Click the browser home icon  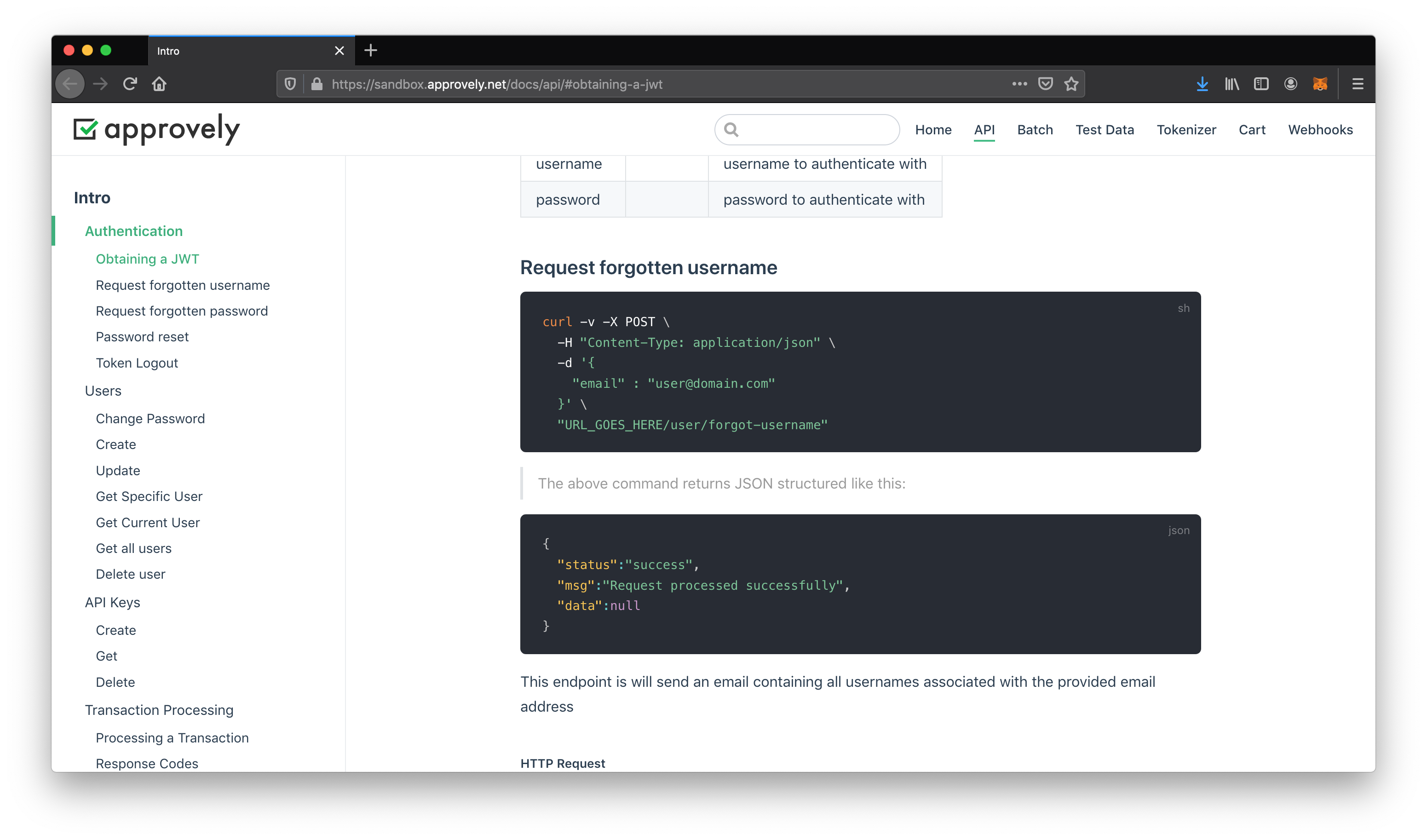pos(159,83)
